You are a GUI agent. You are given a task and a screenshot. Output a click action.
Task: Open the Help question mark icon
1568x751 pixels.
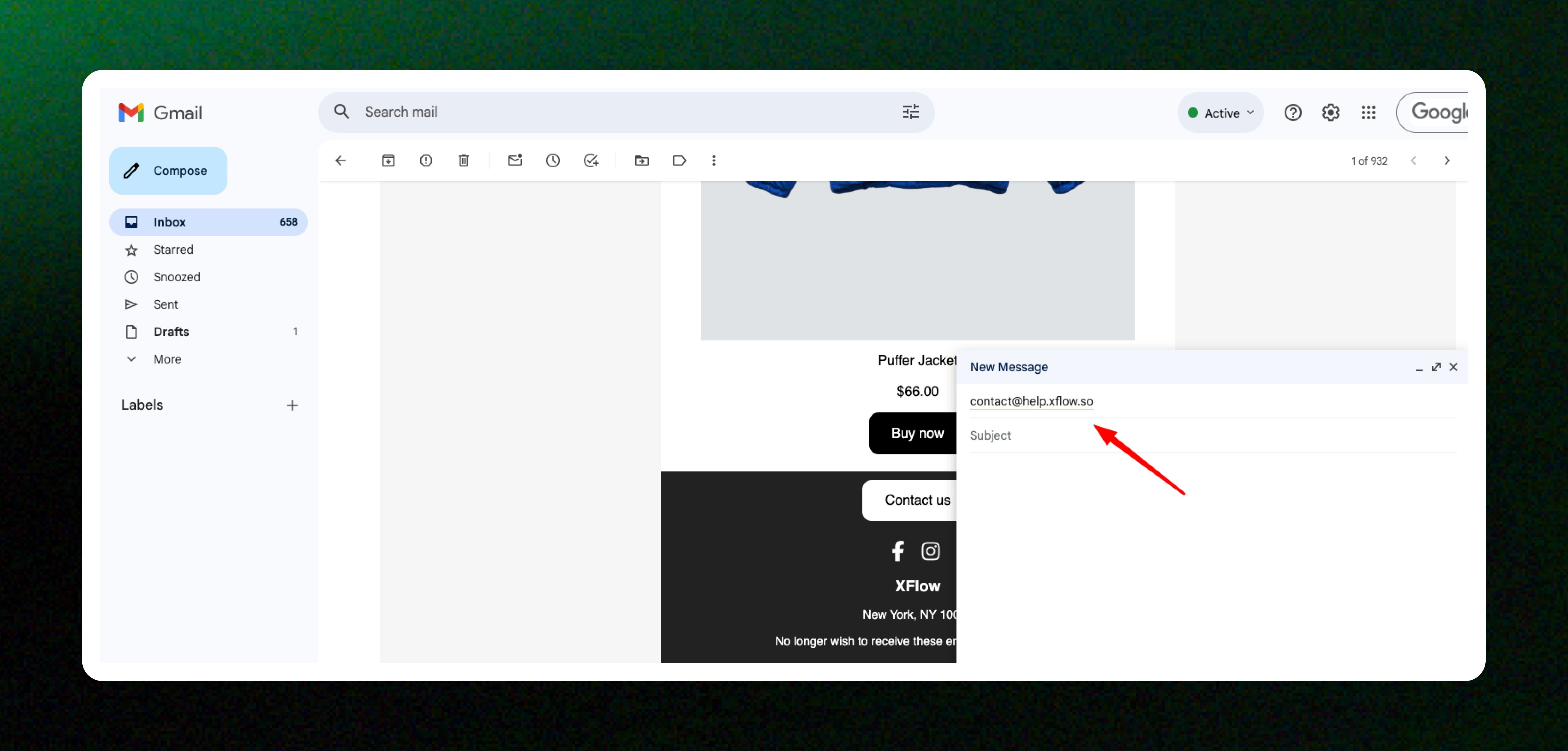(x=1293, y=113)
